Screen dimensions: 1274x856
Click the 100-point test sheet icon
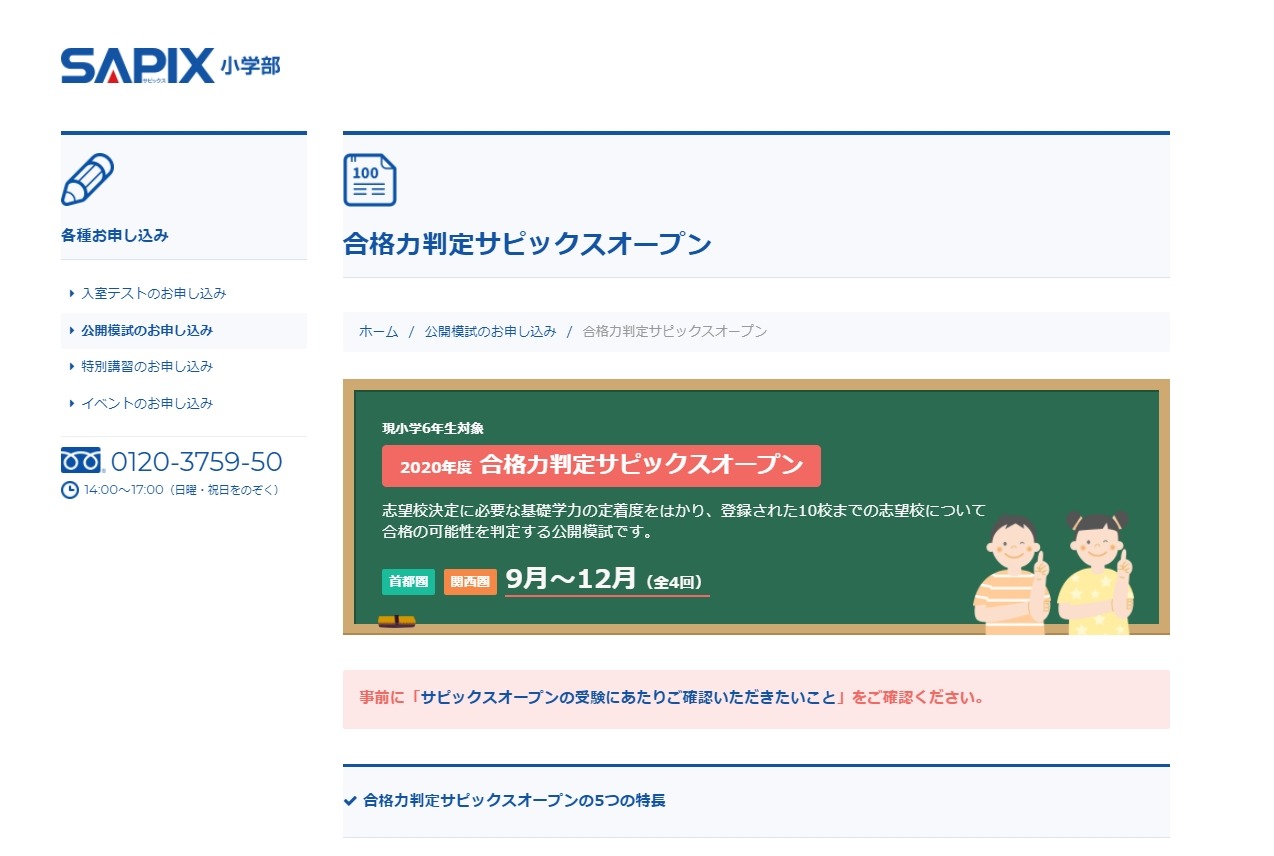click(x=370, y=180)
